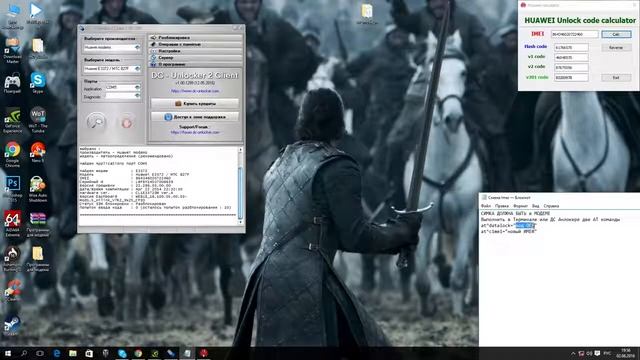
Task: Show hidden system tray icons
Action: point(573,353)
